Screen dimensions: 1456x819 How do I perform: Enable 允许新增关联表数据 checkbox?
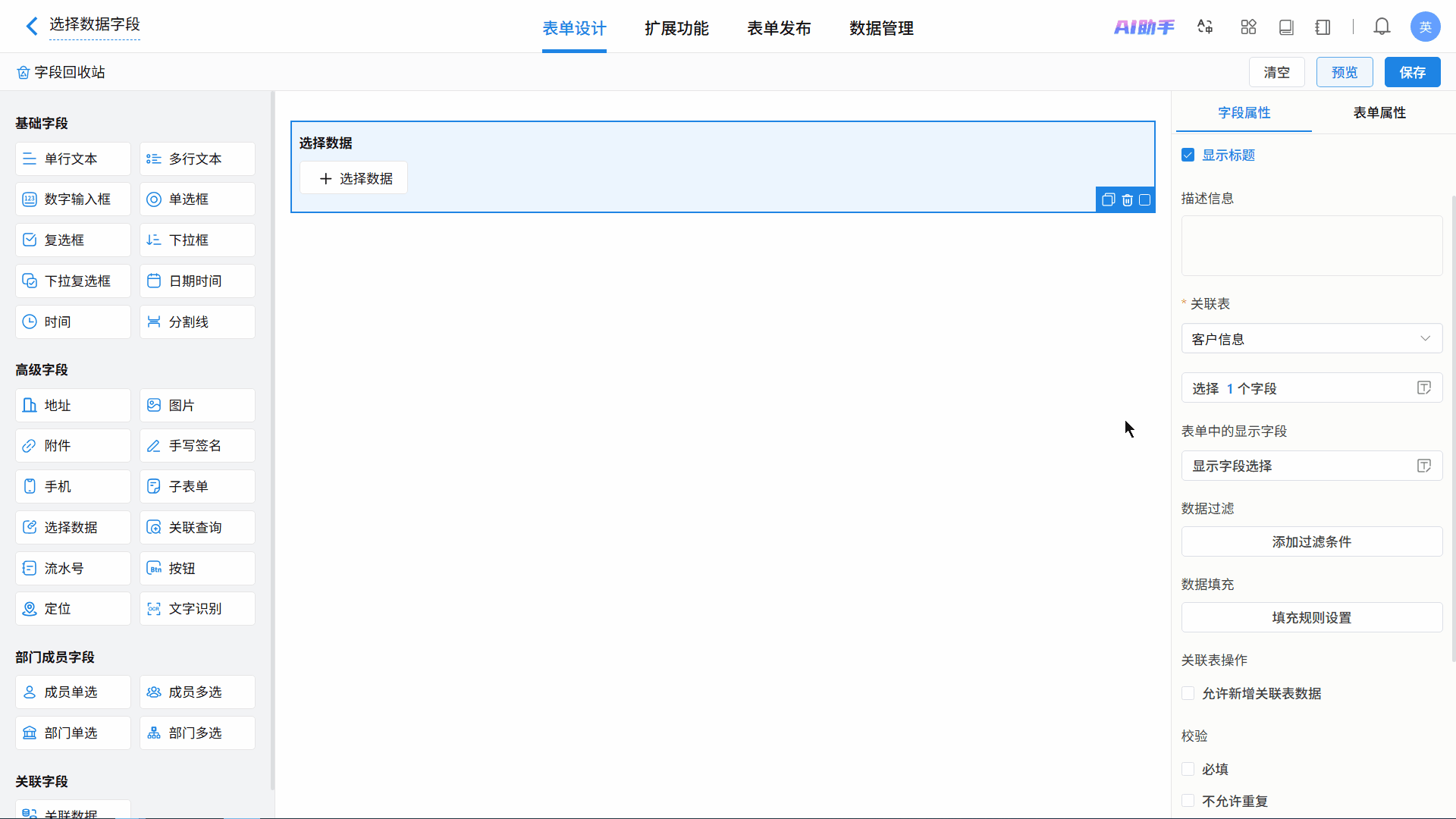pos(1188,694)
